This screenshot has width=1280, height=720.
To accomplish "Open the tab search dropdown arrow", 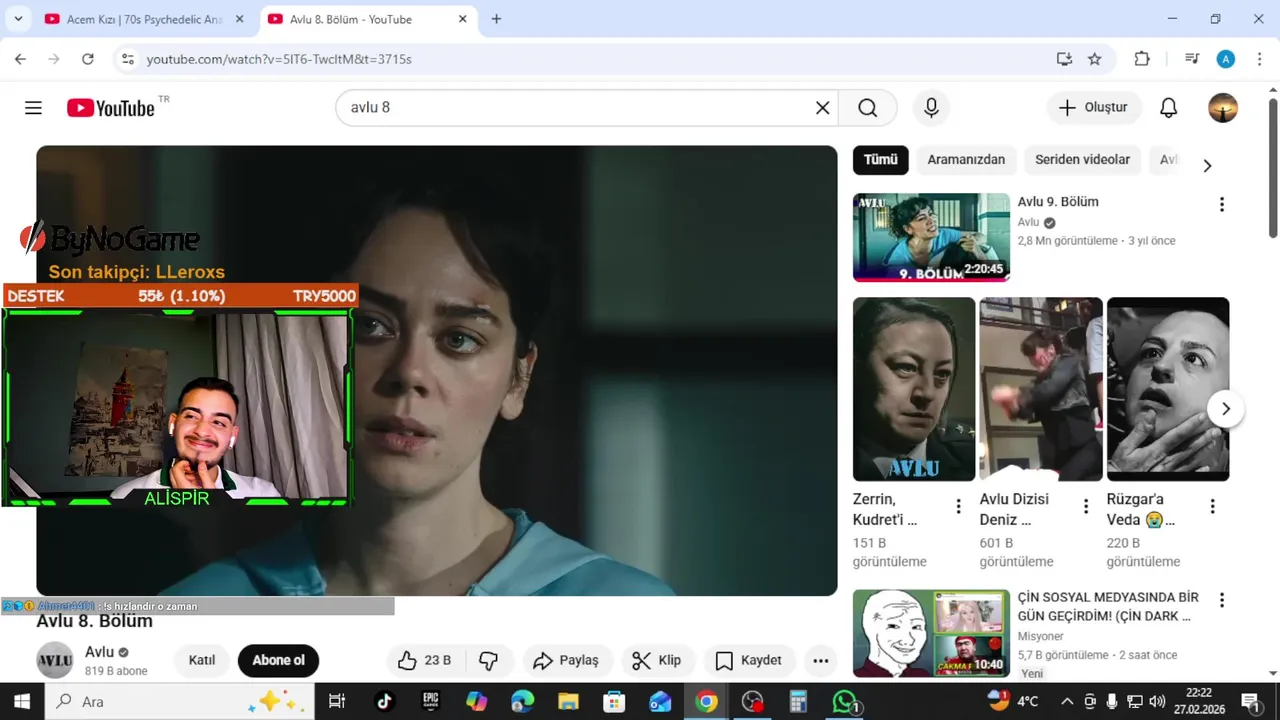I will 18,19.
